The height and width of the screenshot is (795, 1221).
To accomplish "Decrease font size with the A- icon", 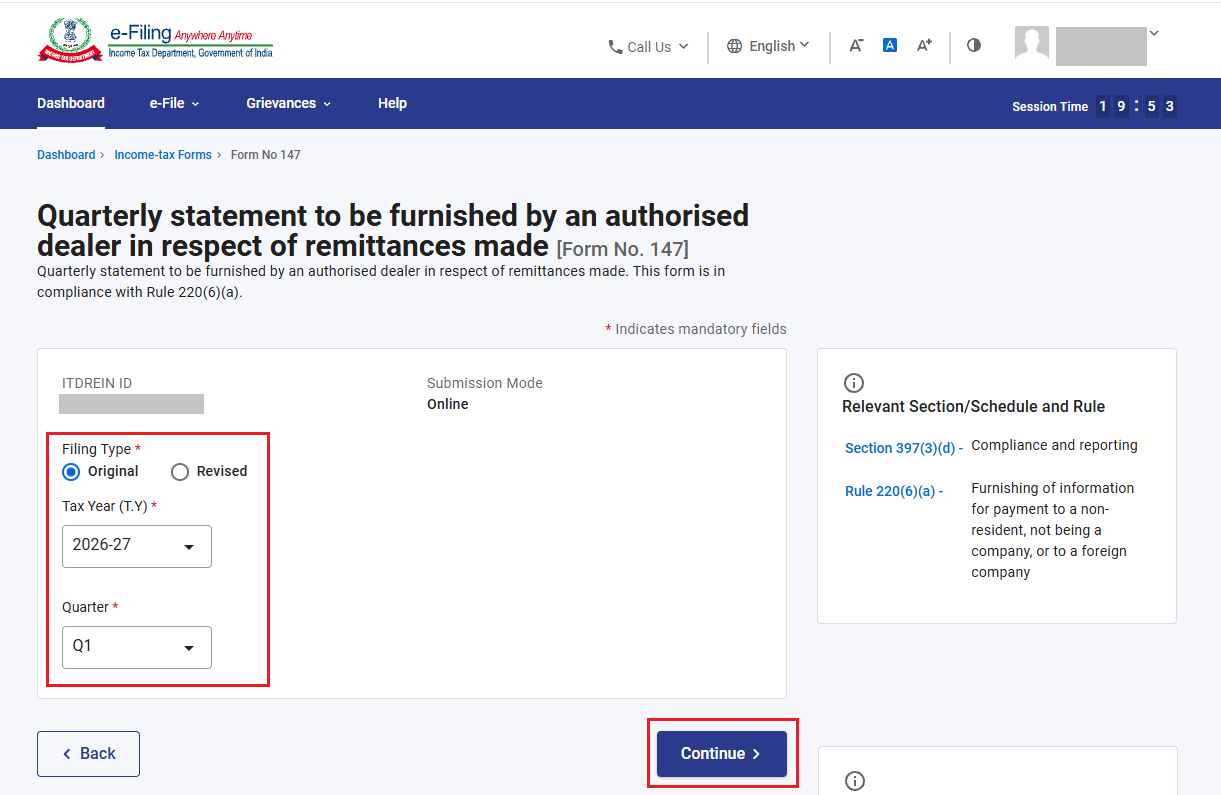I will click(856, 45).
